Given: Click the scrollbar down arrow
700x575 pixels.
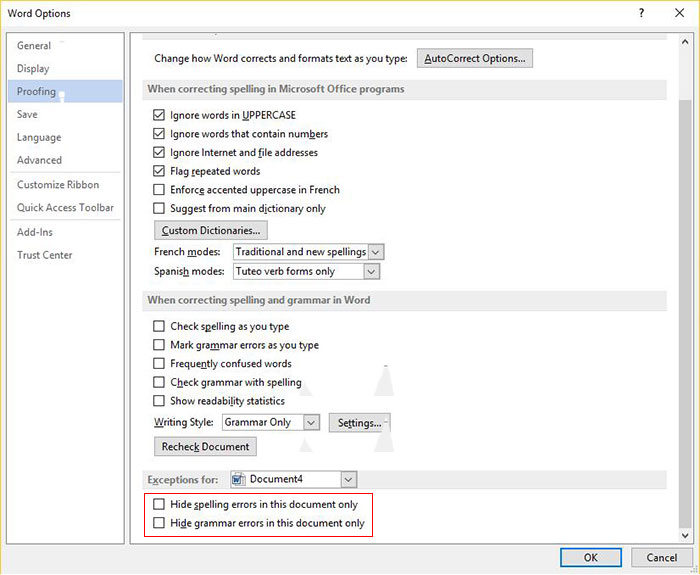Looking at the screenshot, I should [x=685, y=535].
